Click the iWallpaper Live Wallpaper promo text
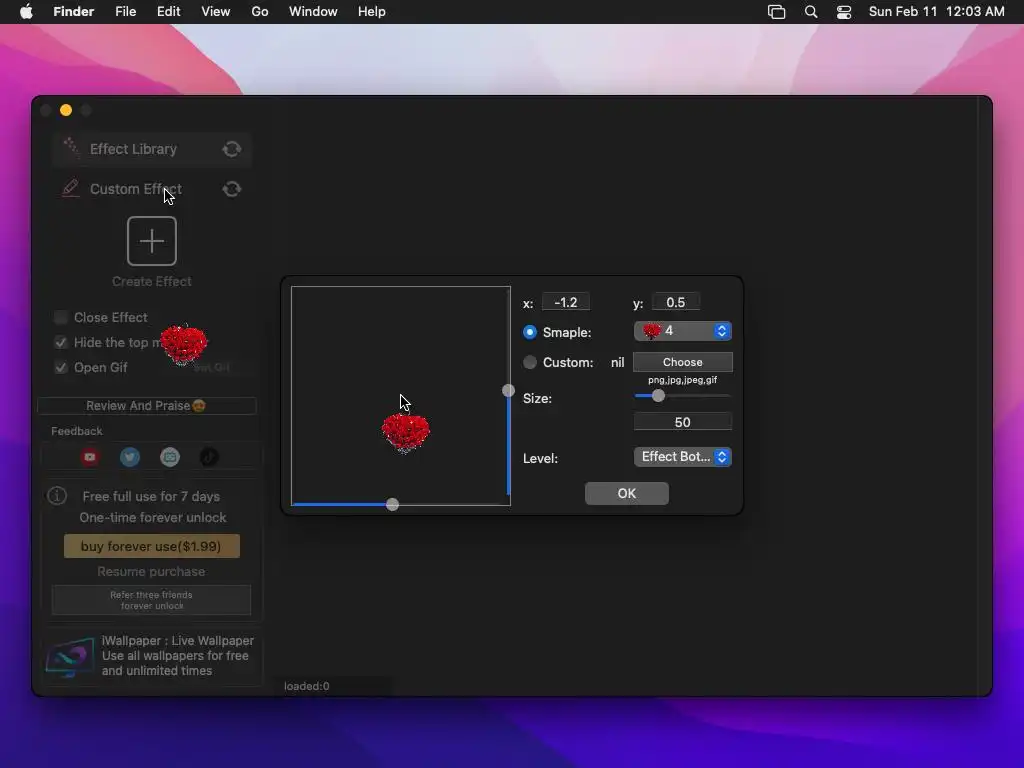The width and height of the screenshot is (1024, 768). [x=178, y=656]
